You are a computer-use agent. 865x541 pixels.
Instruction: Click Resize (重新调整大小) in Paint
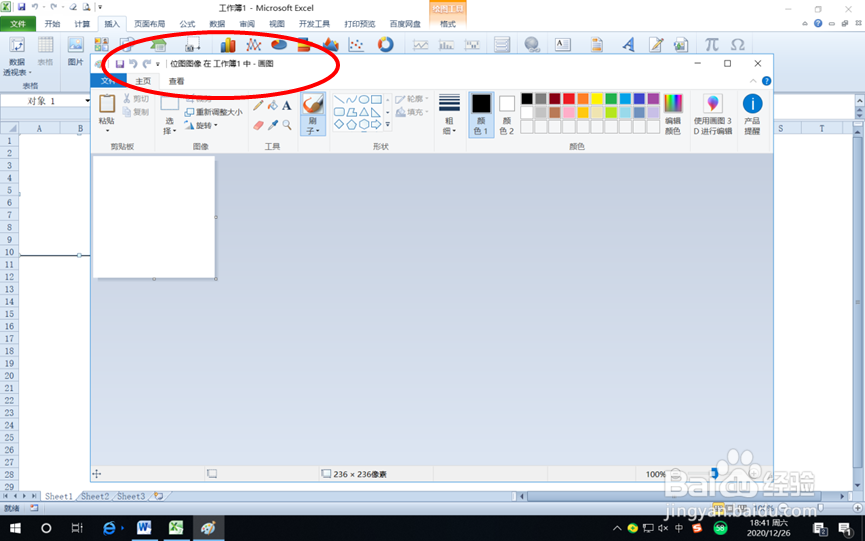pos(213,112)
